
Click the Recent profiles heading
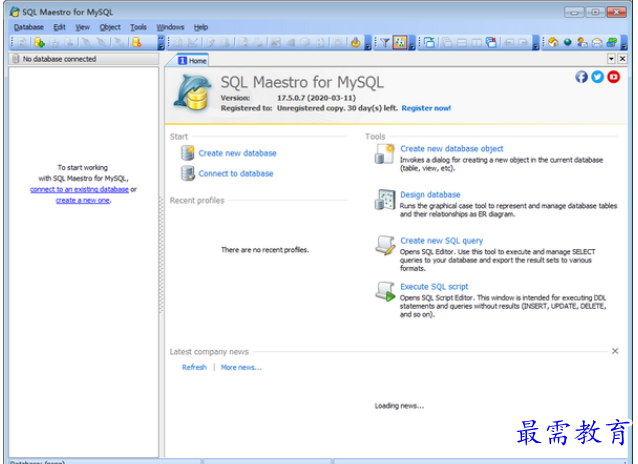[x=197, y=200]
